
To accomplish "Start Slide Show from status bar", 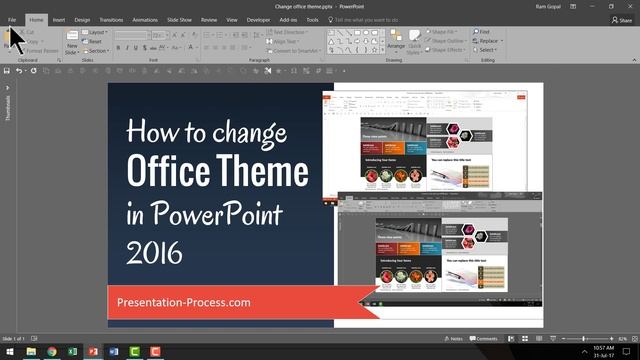I will (x=553, y=339).
